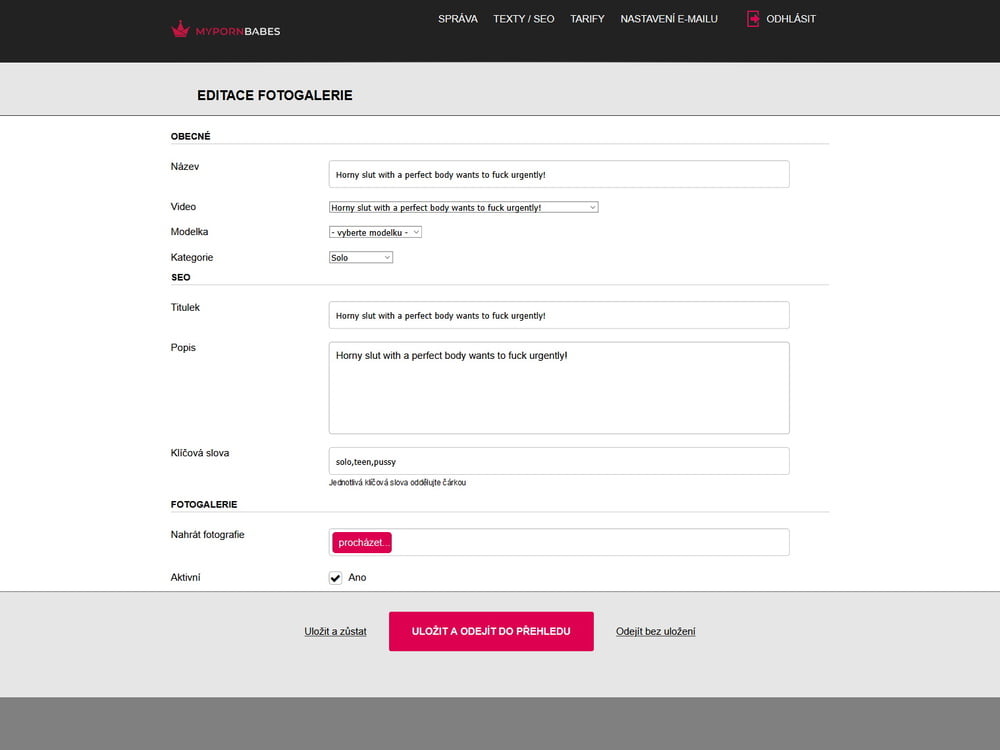Click the Popis description textarea

[x=558, y=387]
